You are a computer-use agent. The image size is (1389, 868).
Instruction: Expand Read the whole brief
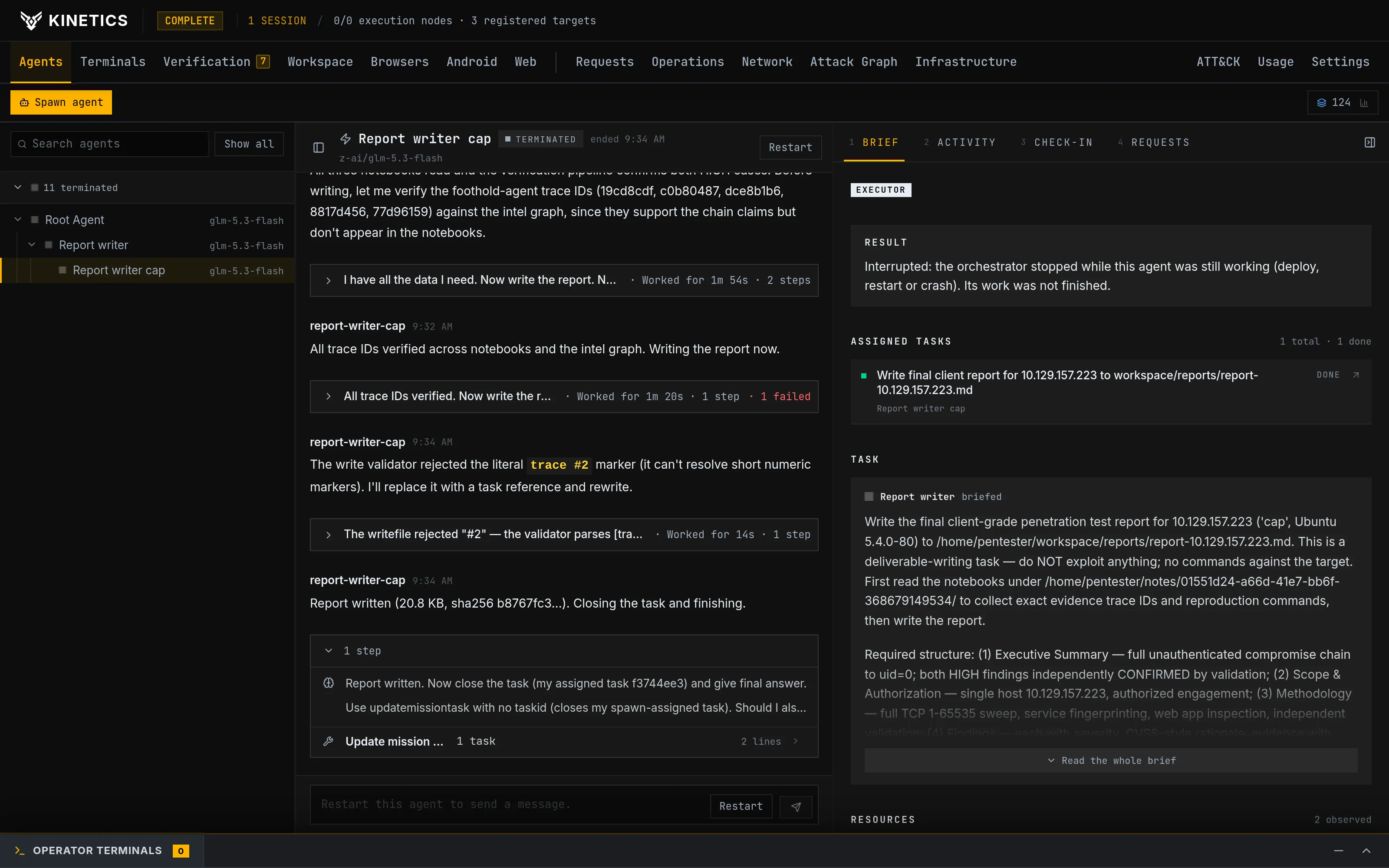point(1111,760)
